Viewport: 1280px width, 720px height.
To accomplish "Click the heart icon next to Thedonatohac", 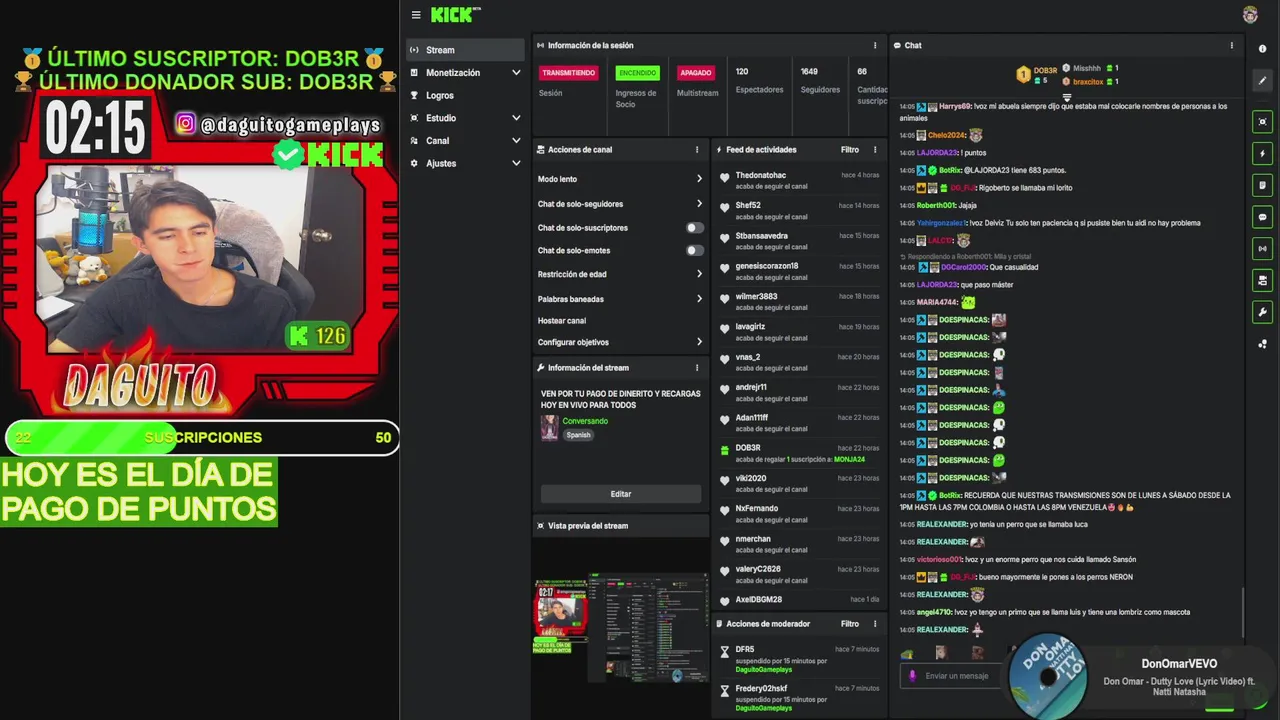I will pyautogui.click(x=725, y=179).
